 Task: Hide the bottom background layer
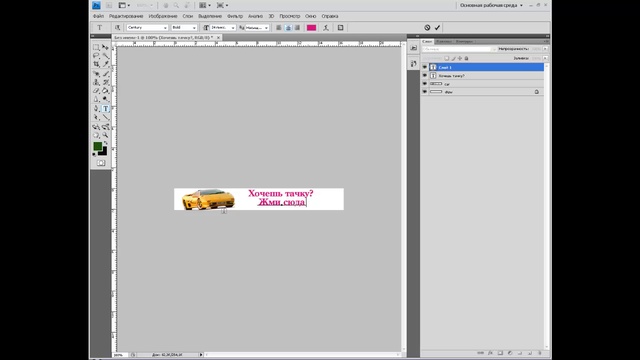(424, 92)
